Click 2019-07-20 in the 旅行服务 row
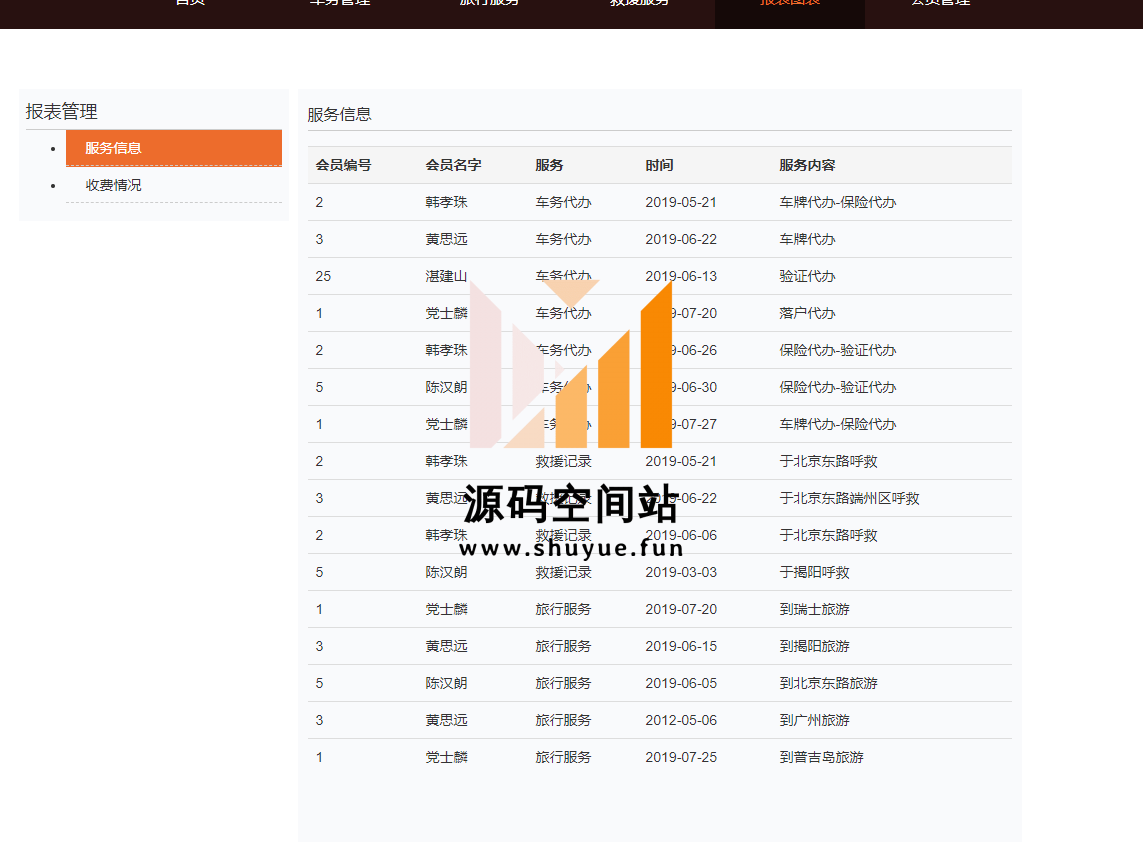 (681, 609)
